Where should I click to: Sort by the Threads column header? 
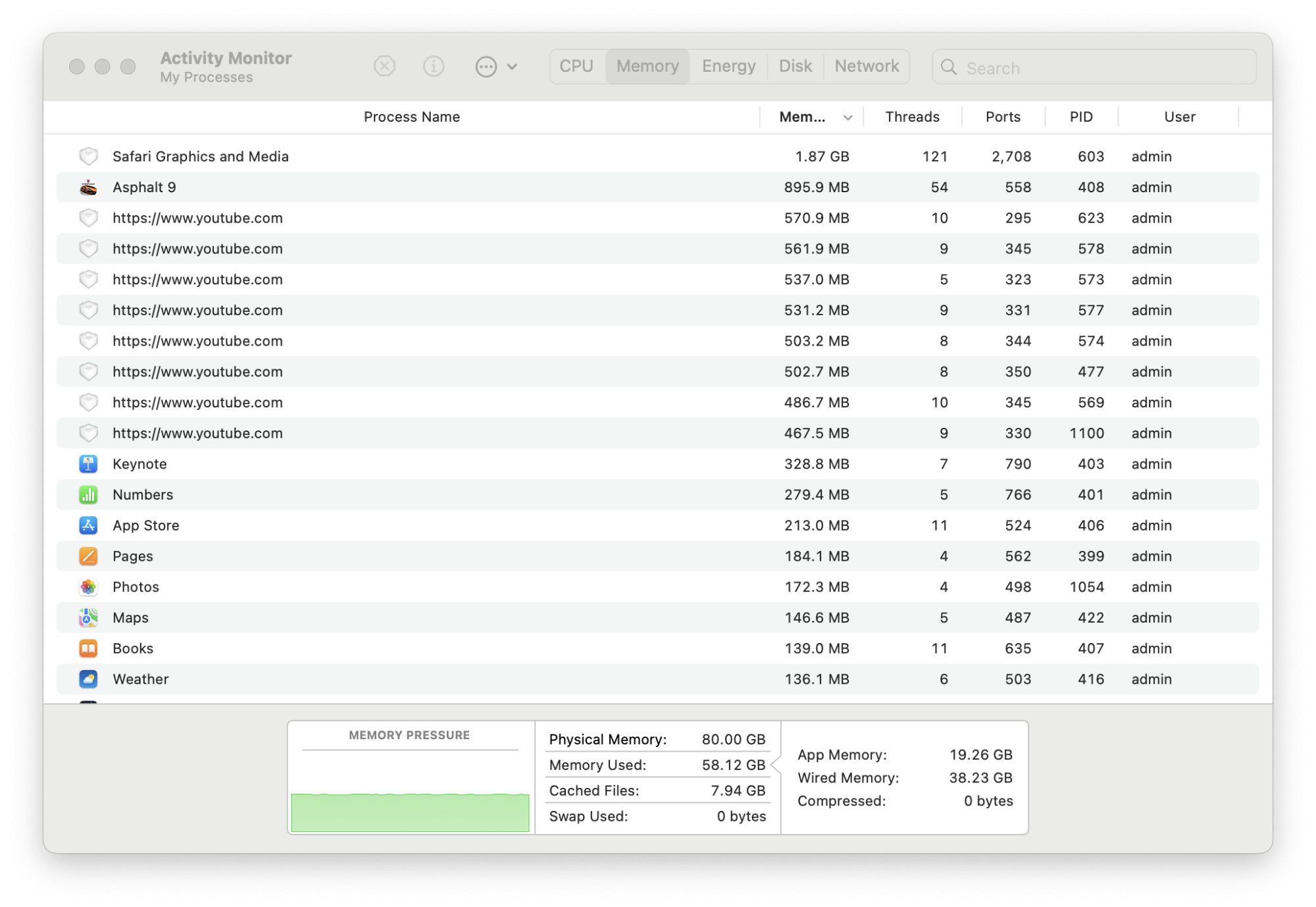pyautogui.click(x=912, y=117)
